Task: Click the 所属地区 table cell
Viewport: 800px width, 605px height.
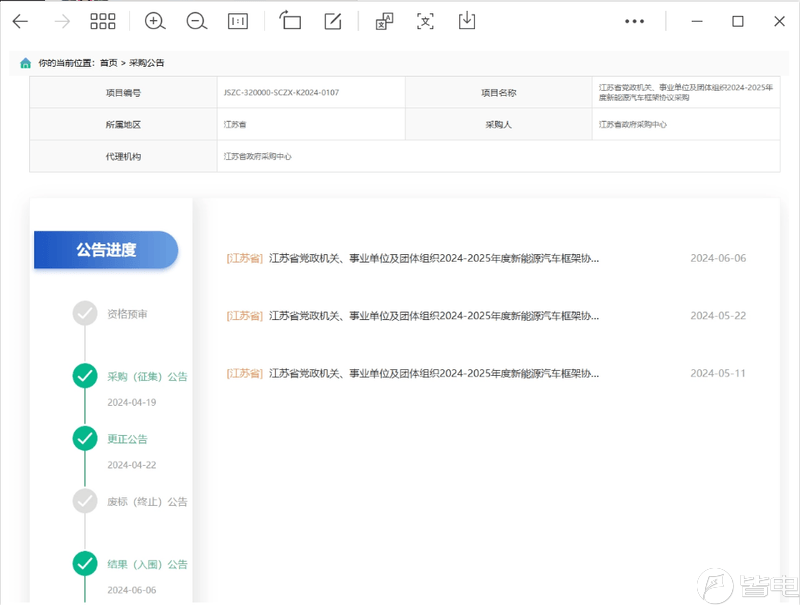Action: tap(123, 124)
